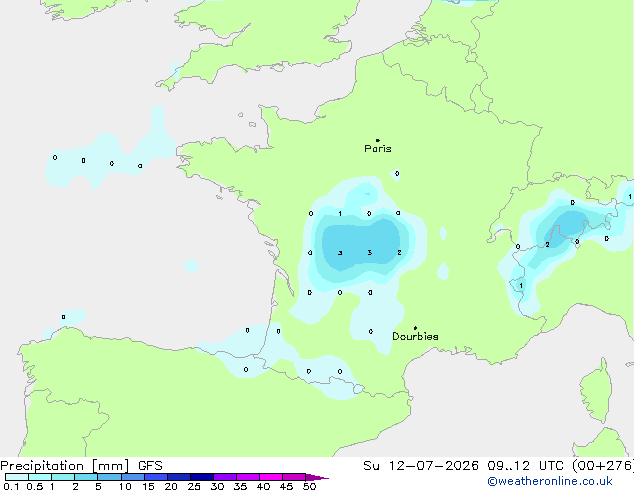
Task: Click the Dourbies city label
Action: pos(415,336)
